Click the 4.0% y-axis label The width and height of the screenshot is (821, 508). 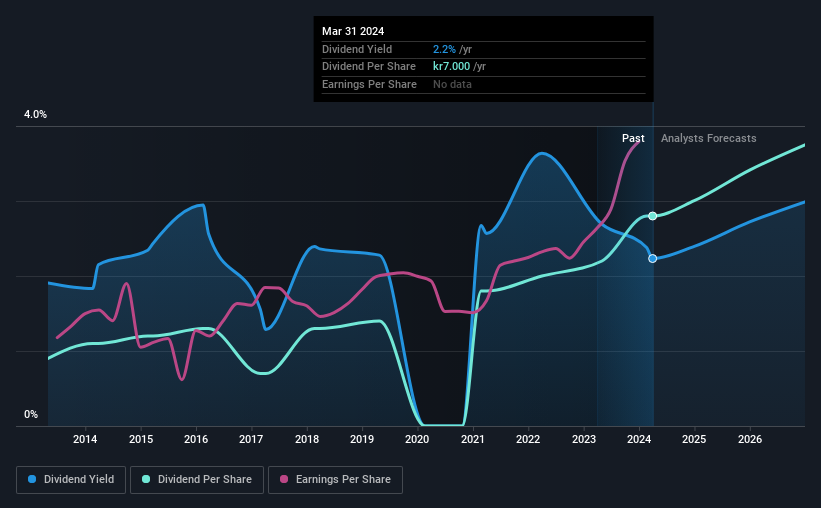click(x=35, y=114)
